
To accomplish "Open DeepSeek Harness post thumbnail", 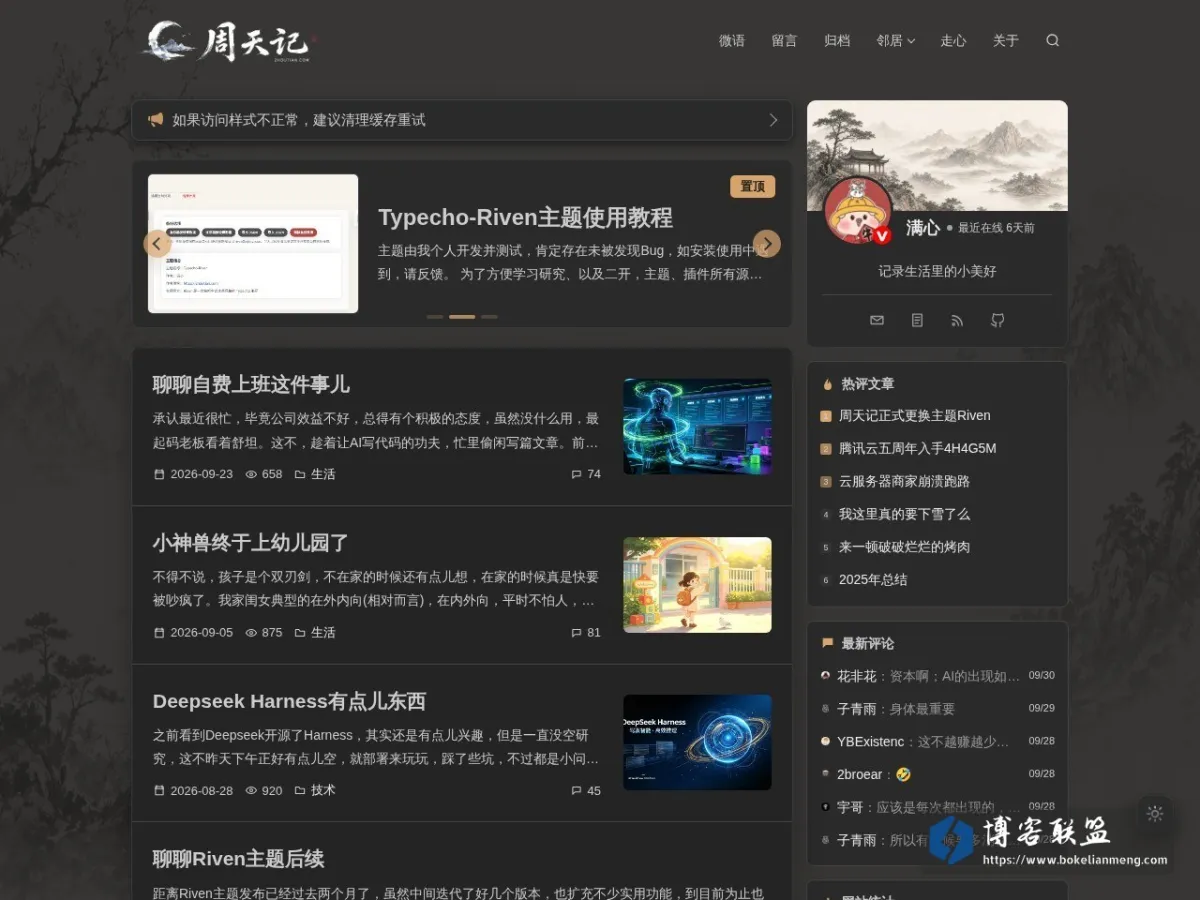I will point(697,742).
